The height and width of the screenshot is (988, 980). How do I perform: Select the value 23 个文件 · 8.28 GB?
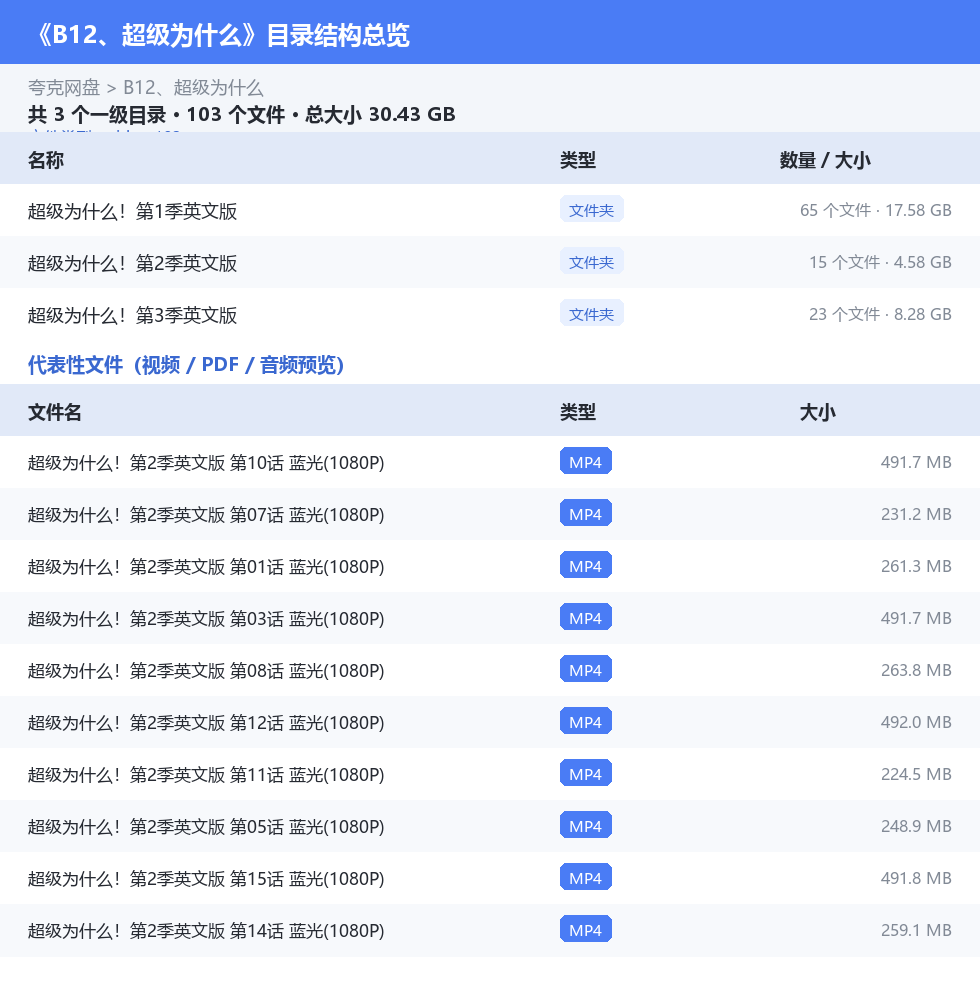coord(880,314)
